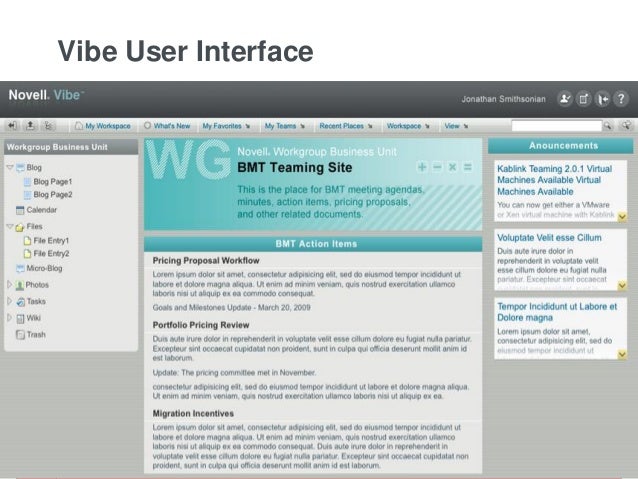This screenshot has width=638, height=479.
Task: Open the personal preferences icon in header
Action: [x=583, y=99]
